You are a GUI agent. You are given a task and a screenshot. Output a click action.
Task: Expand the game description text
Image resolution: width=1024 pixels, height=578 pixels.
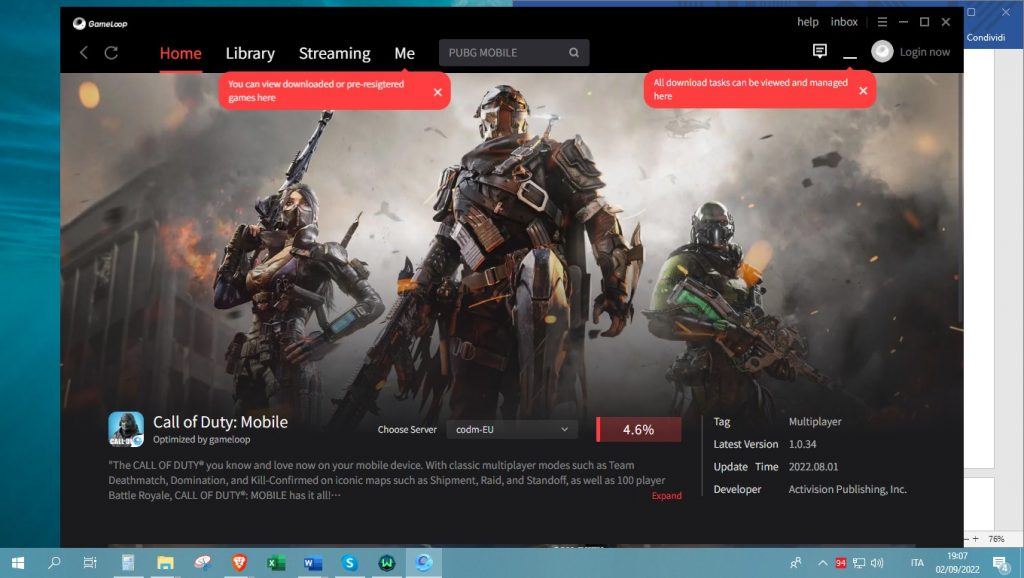[667, 495]
